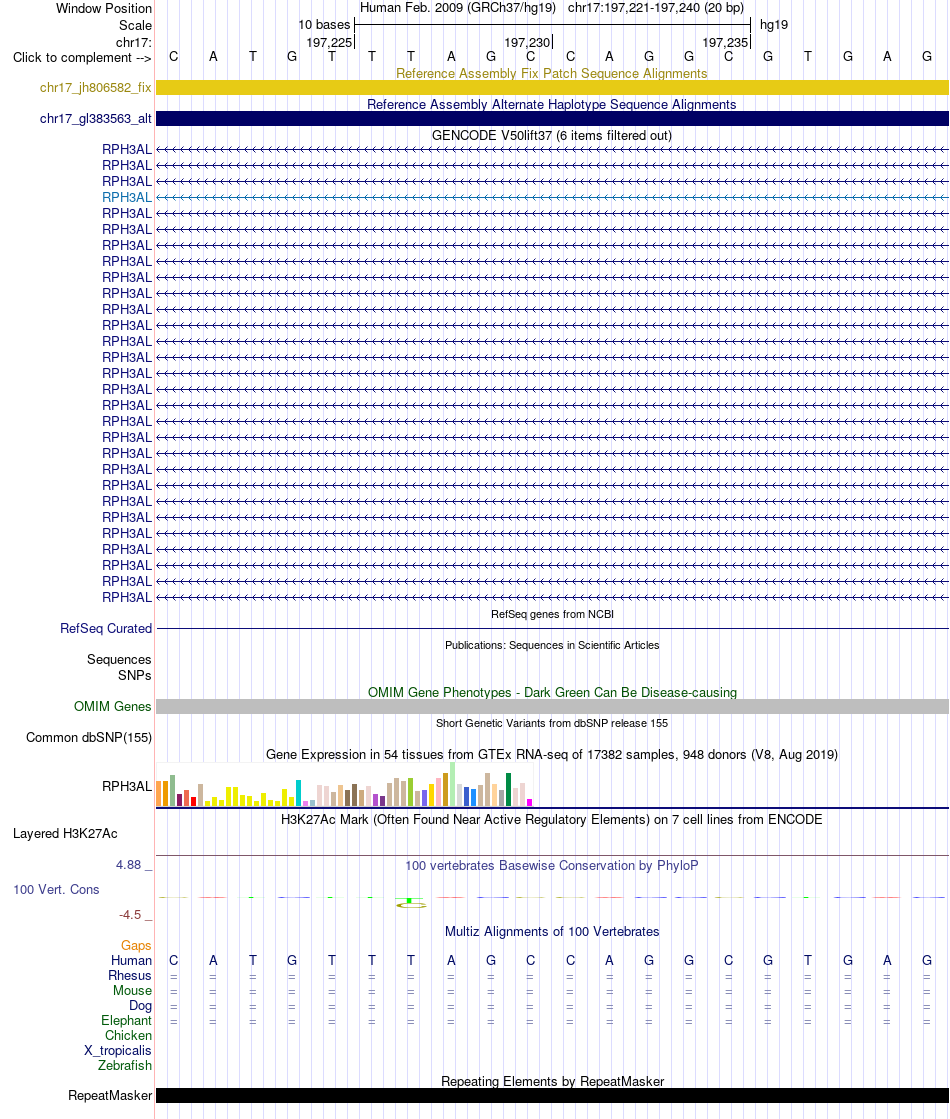
Task: Click the RepeatMasker track label
Action: 110,1095
